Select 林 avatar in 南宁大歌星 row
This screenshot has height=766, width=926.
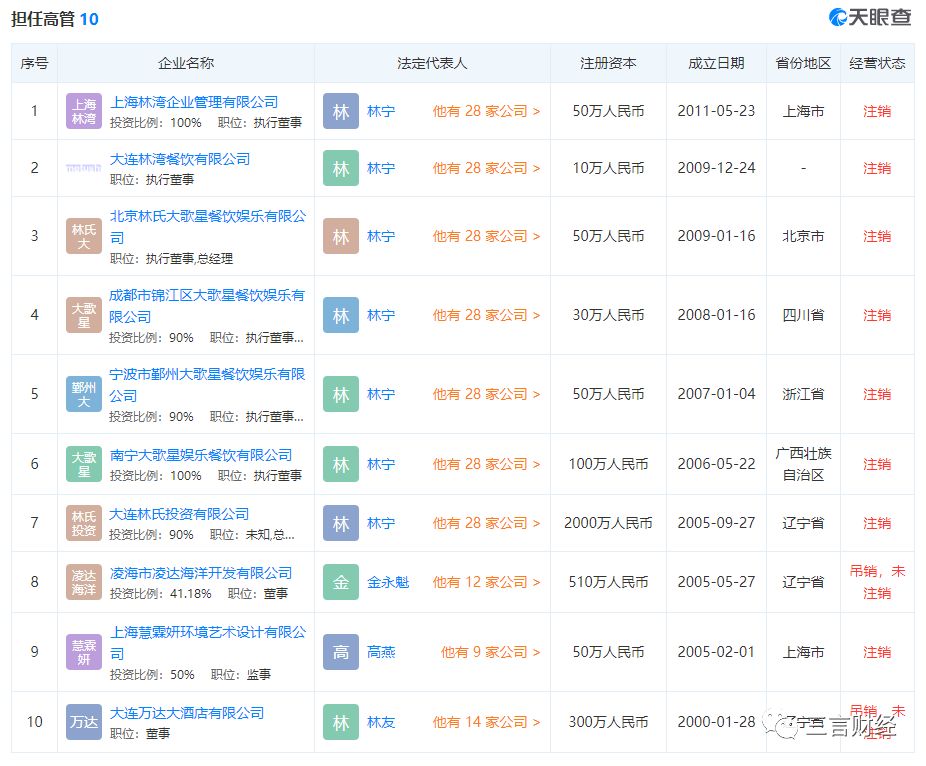tap(341, 464)
